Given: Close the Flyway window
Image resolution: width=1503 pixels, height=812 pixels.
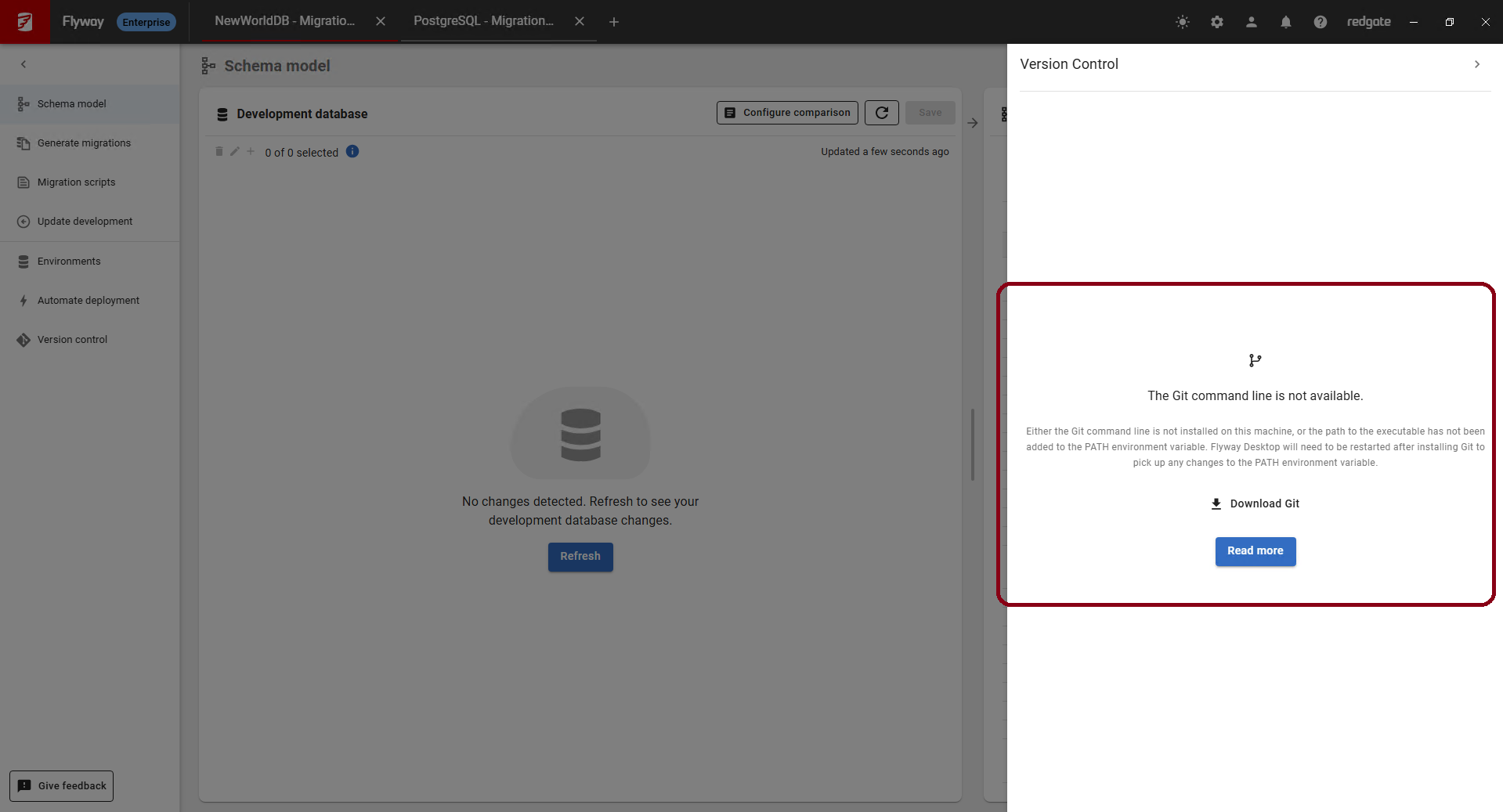Looking at the screenshot, I should point(1486,22).
